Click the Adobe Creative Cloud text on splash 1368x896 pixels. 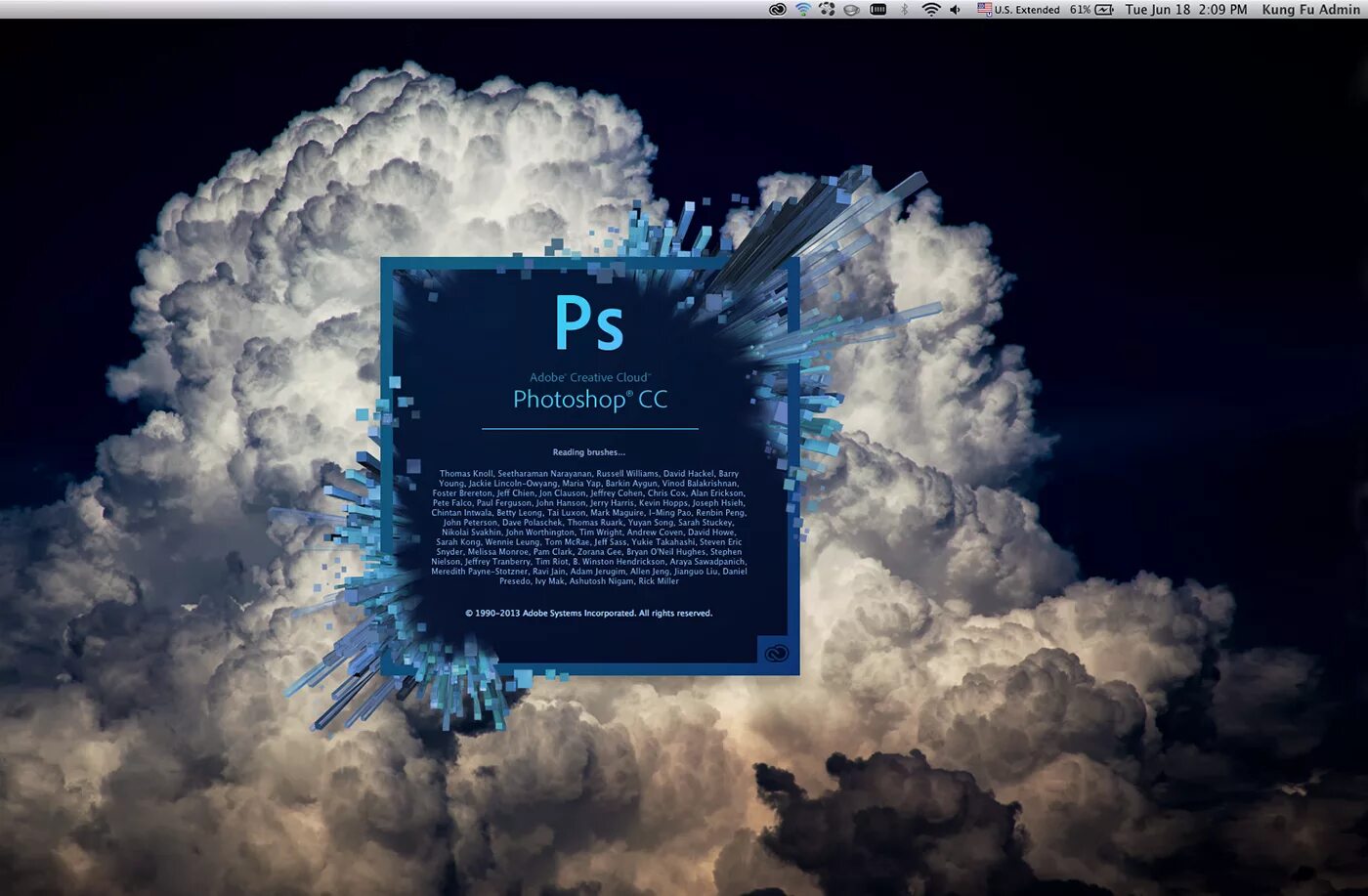590,377
